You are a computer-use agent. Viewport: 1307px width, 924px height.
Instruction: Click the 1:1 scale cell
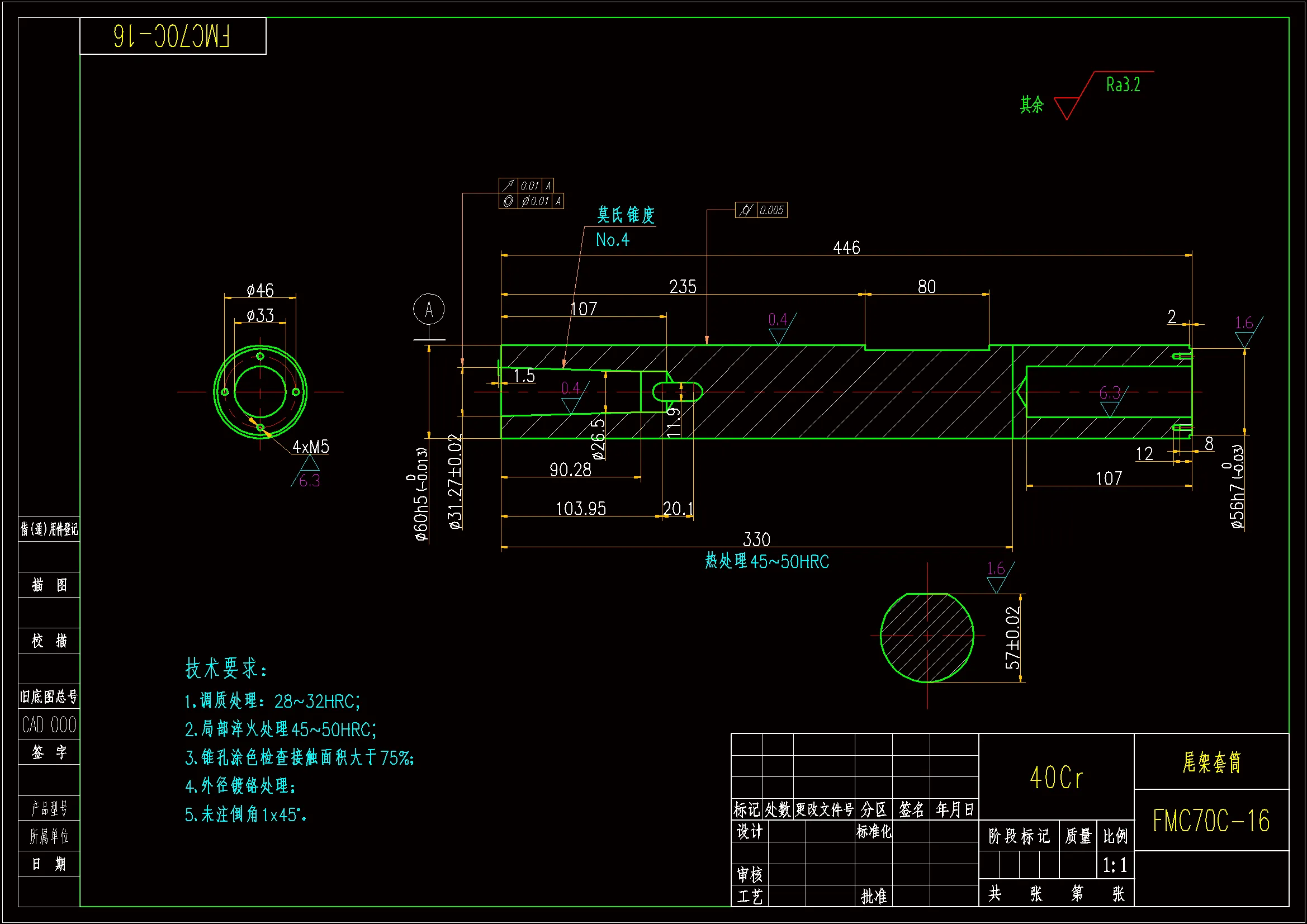click(1115, 865)
